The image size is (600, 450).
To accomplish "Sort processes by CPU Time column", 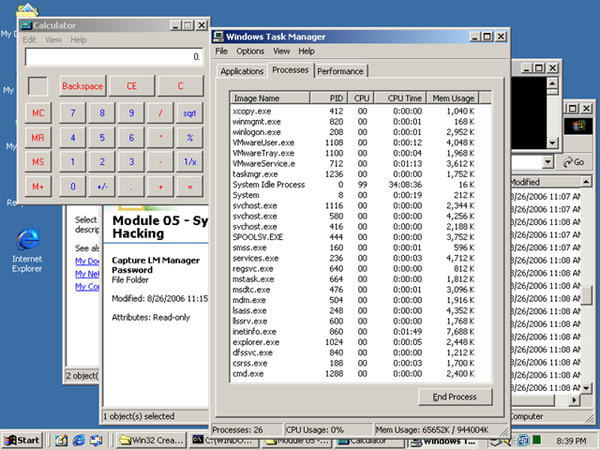I will point(400,98).
